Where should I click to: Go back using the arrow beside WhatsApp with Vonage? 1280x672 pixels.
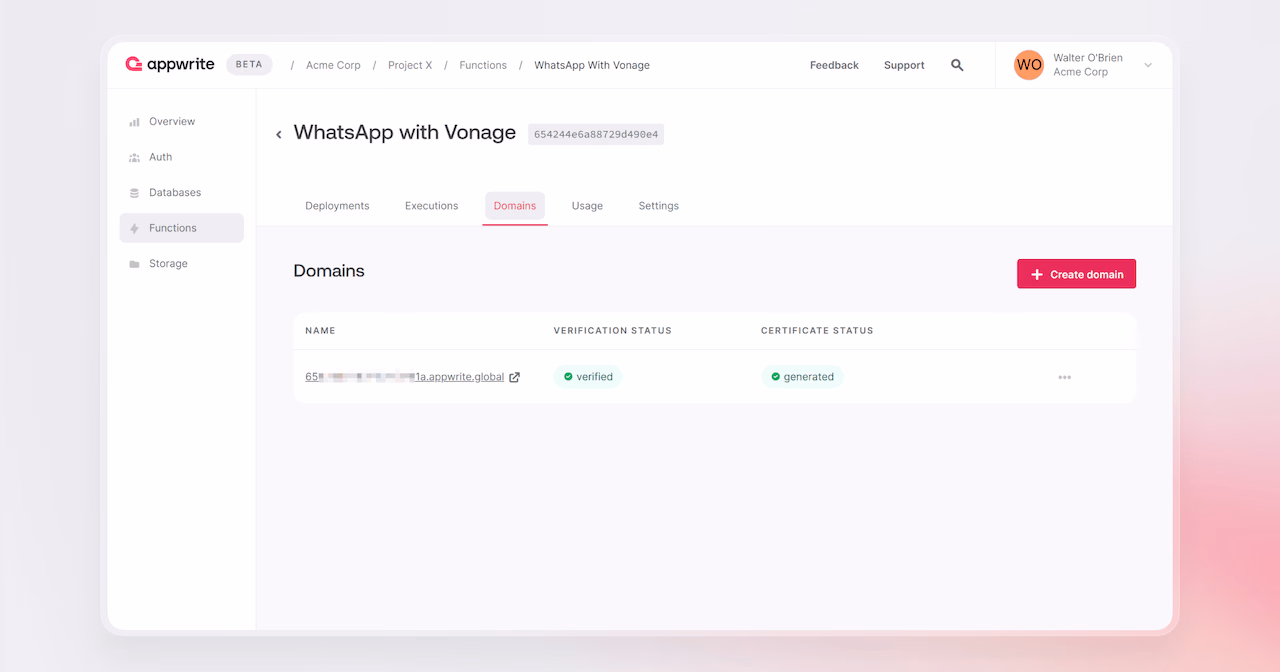click(279, 134)
